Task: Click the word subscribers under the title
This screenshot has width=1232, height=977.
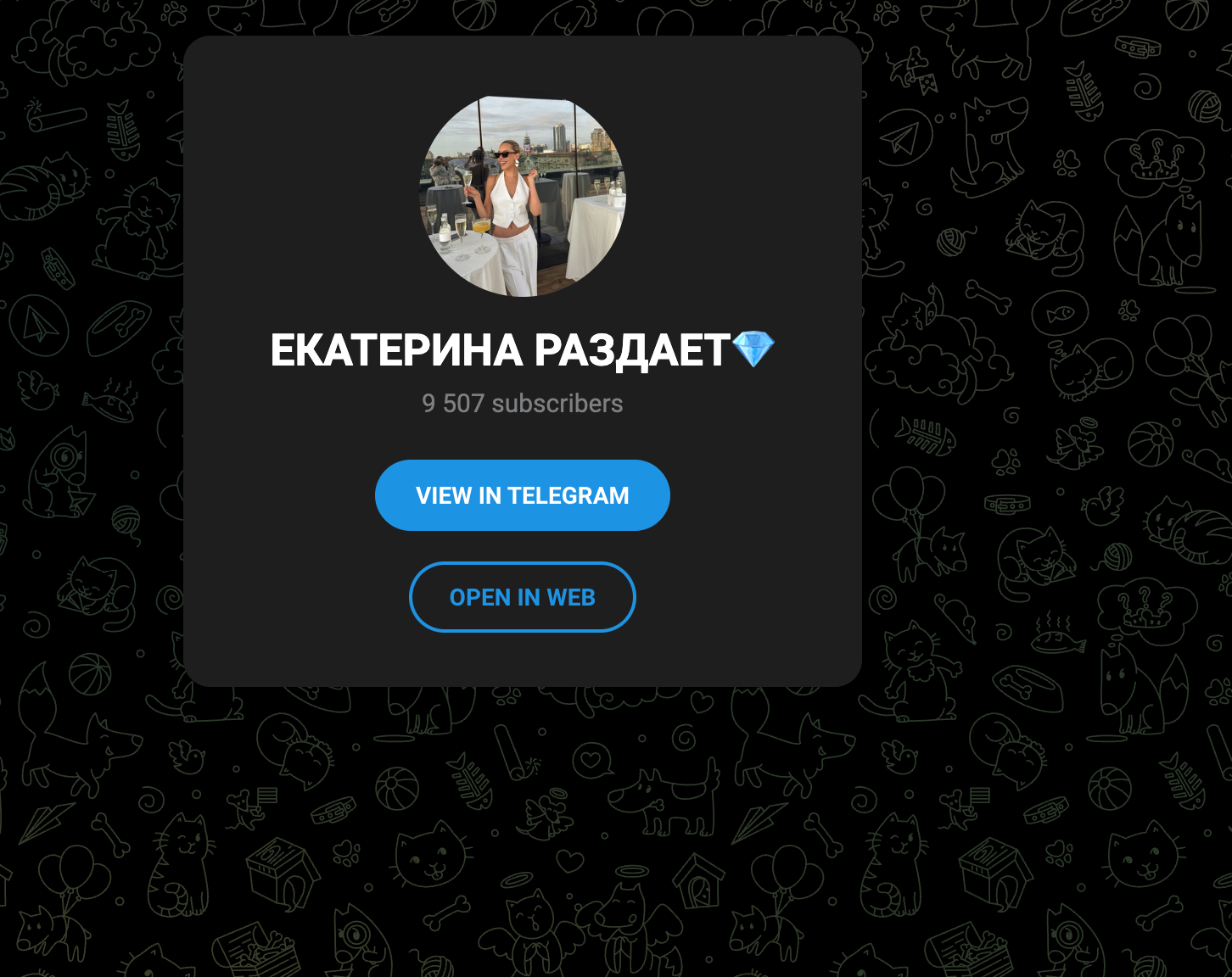Action: (557, 404)
